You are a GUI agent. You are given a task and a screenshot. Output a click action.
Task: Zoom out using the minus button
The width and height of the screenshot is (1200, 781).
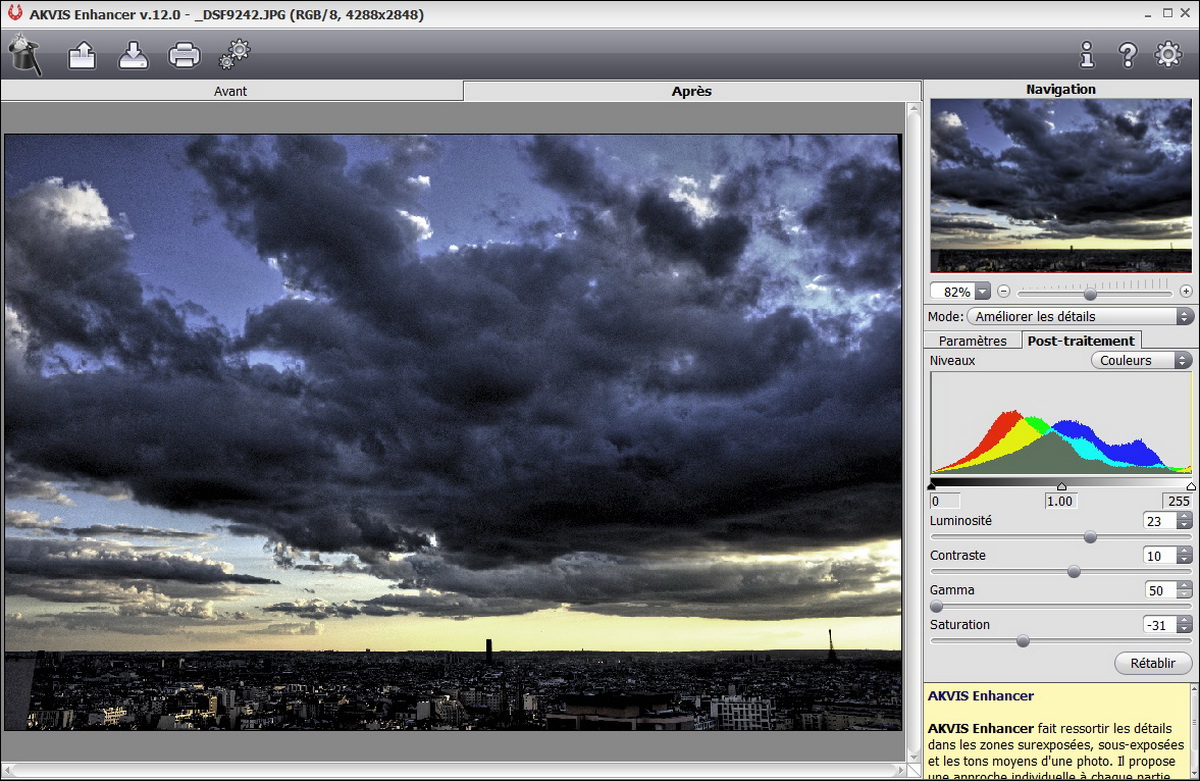click(x=1003, y=292)
